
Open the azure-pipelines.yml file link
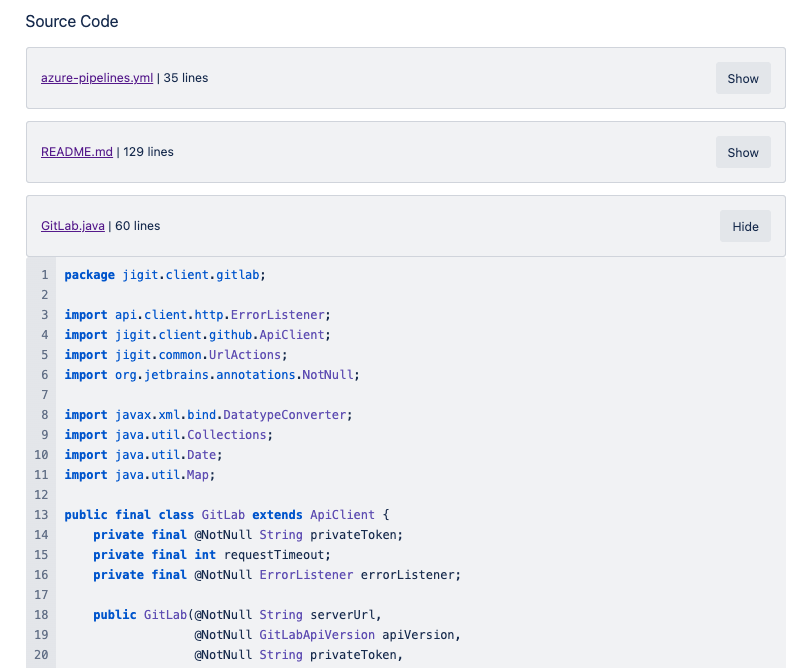[x=97, y=78]
